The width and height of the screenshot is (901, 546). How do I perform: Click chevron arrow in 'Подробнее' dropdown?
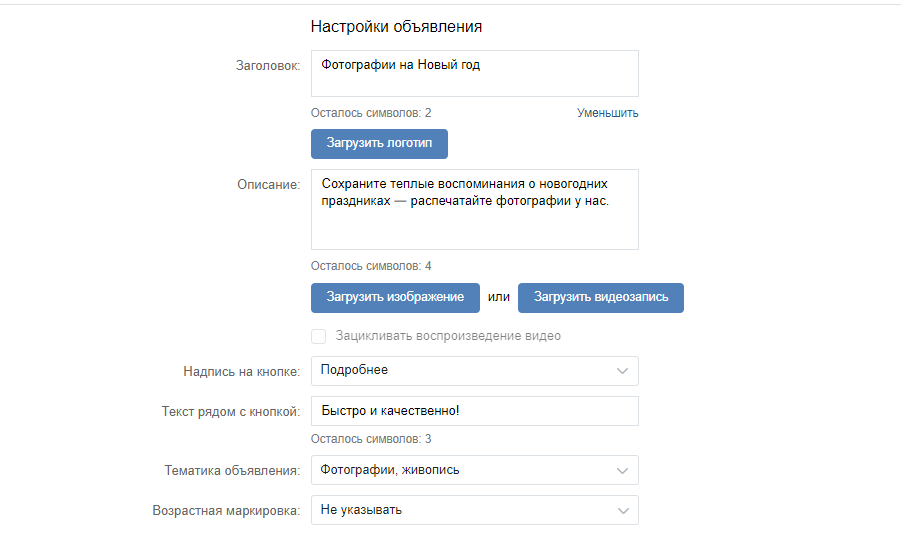pos(622,371)
